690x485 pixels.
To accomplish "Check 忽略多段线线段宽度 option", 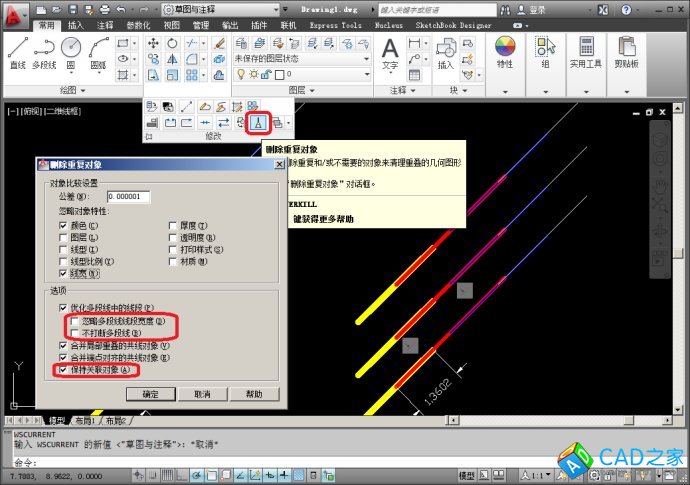I will [74, 320].
